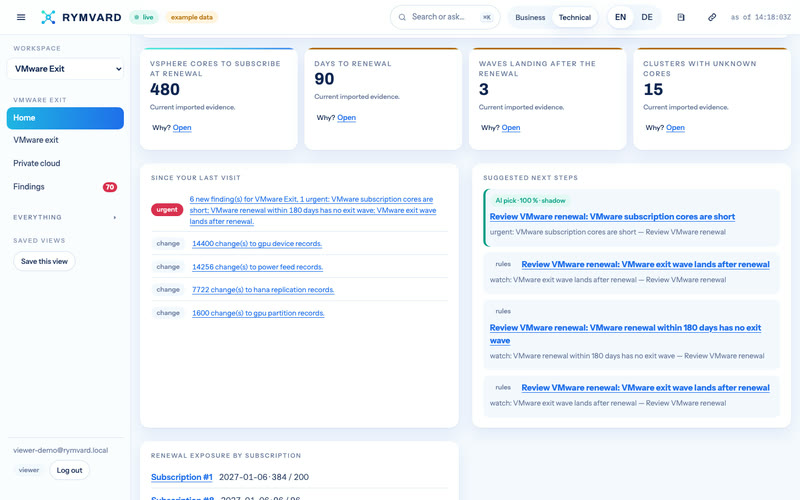The width and height of the screenshot is (800, 500).
Task: Click the Renewal Exposure by Subscription heading
Action: (x=226, y=456)
